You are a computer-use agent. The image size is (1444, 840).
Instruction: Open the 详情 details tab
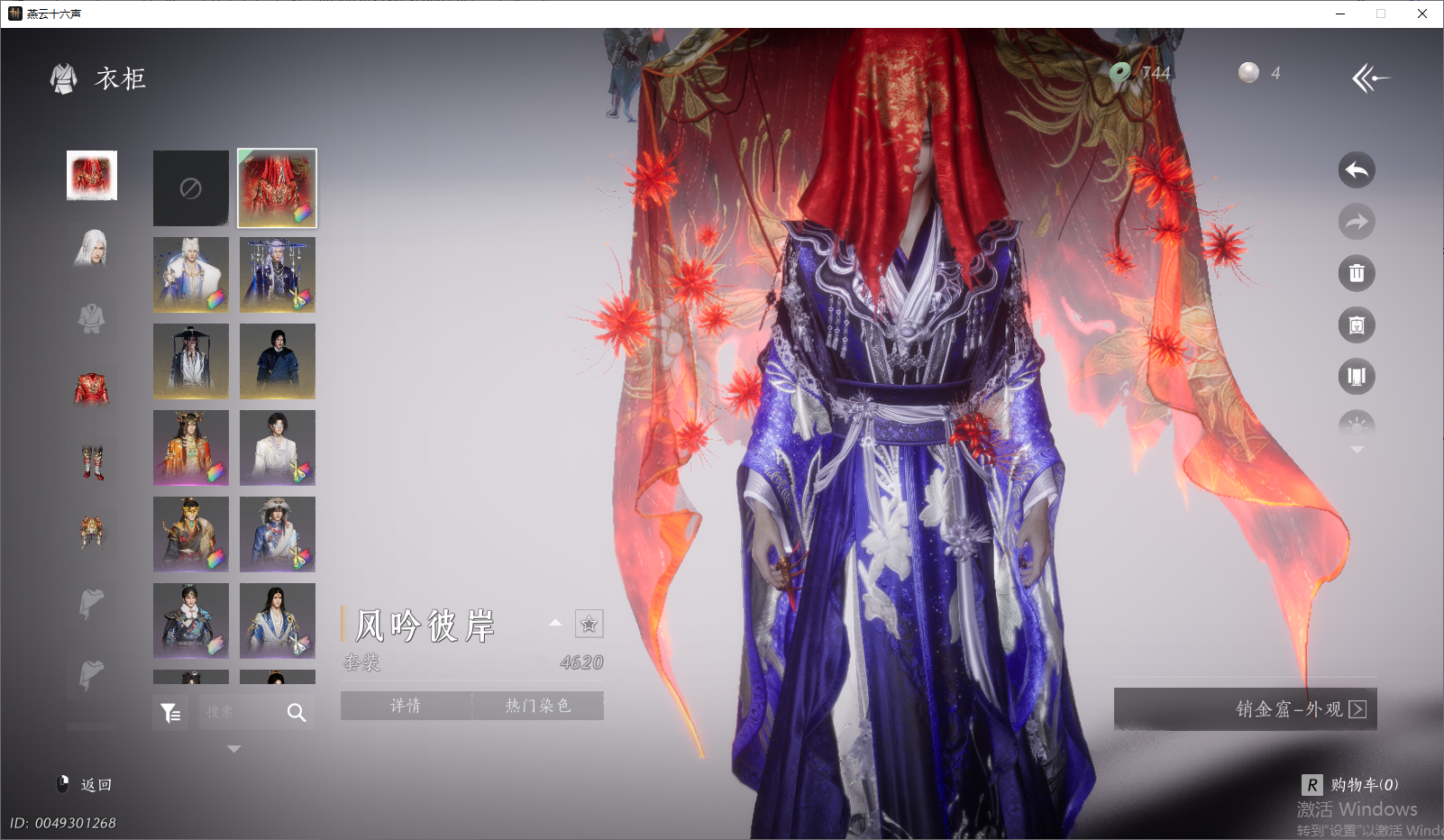406,706
